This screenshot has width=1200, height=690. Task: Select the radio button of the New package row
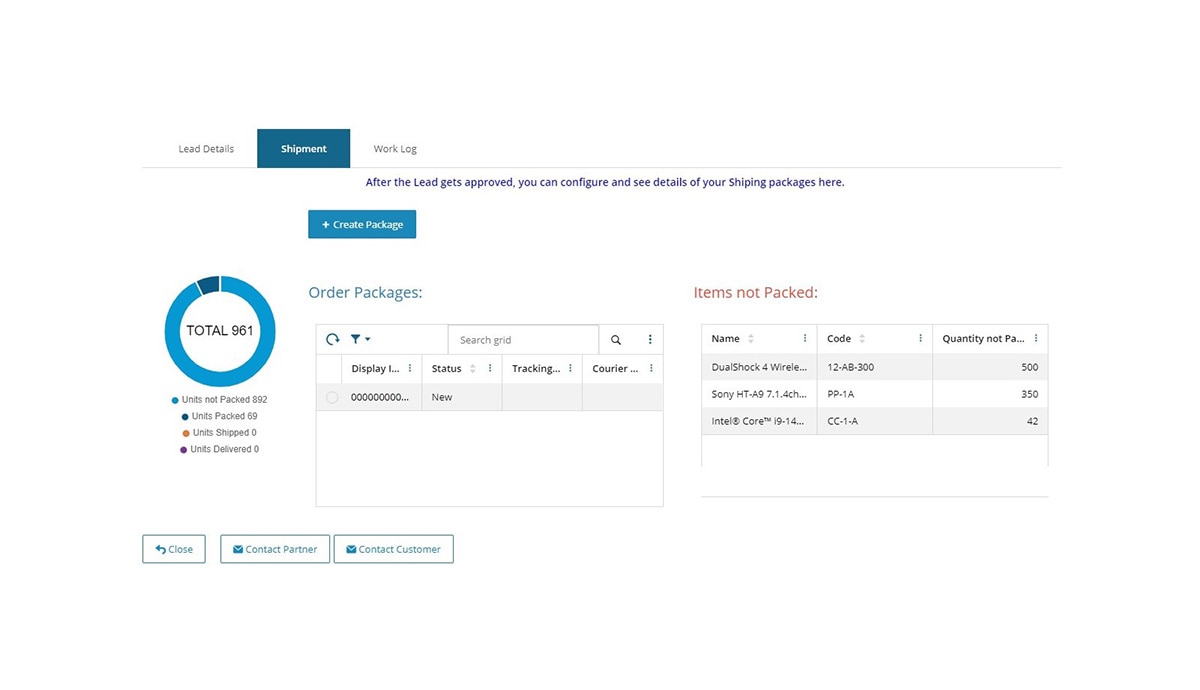[x=332, y=398]
